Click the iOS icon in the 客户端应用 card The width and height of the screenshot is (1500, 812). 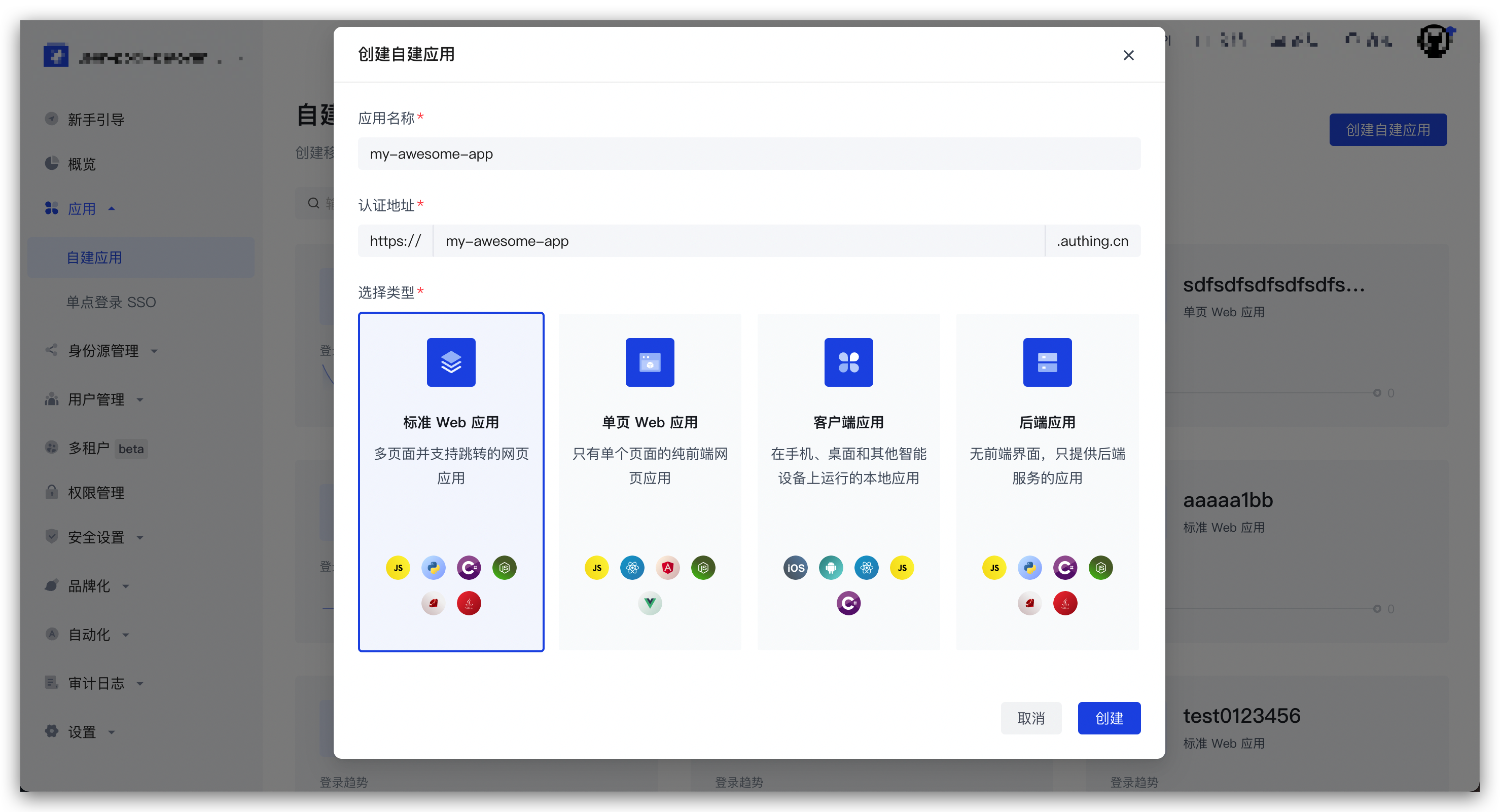[796, 568]
